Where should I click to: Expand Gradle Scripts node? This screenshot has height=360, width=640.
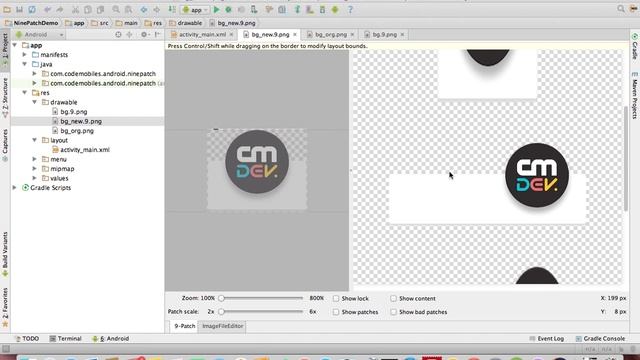tap(15, 188)
